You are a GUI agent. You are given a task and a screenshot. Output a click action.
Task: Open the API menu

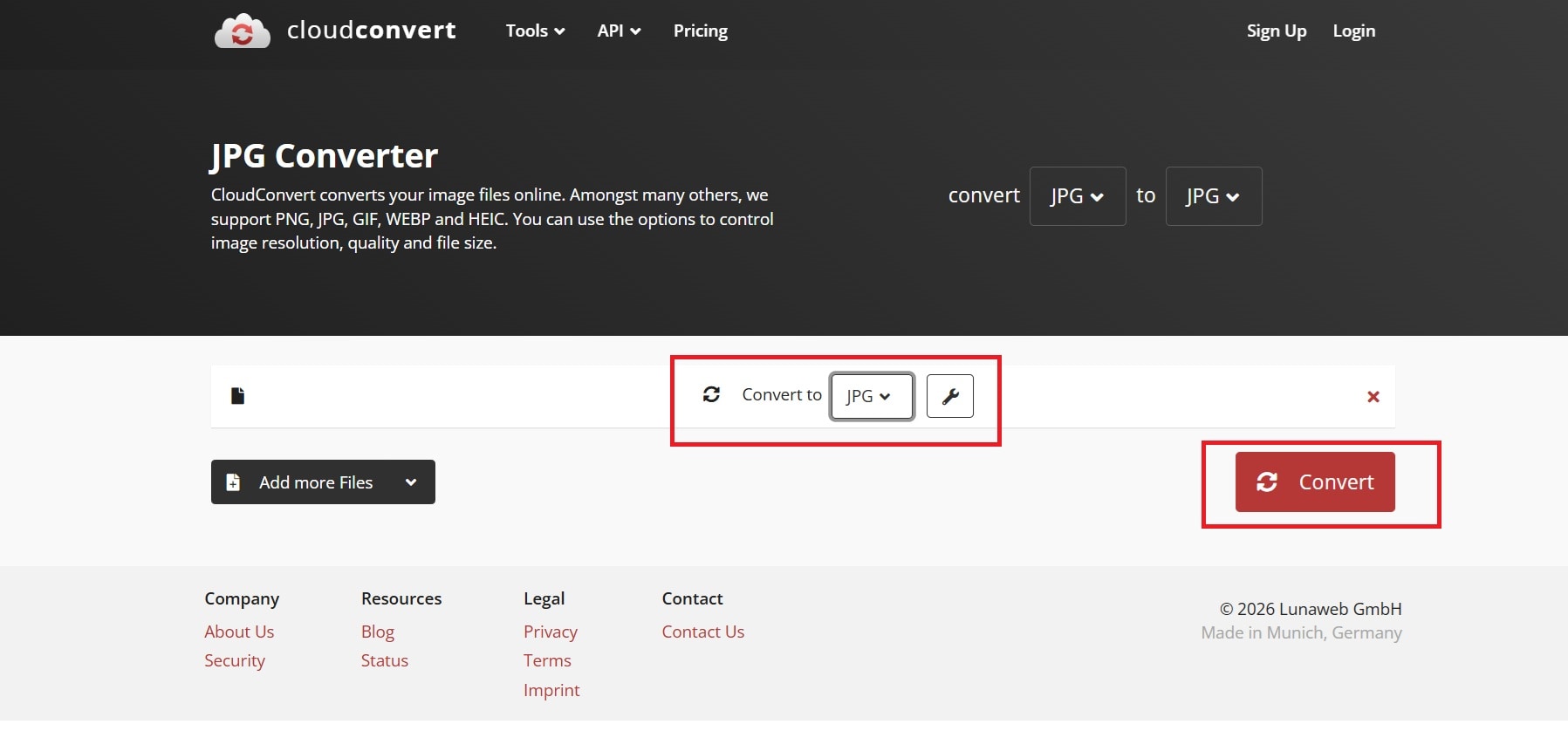click(619, 31)
